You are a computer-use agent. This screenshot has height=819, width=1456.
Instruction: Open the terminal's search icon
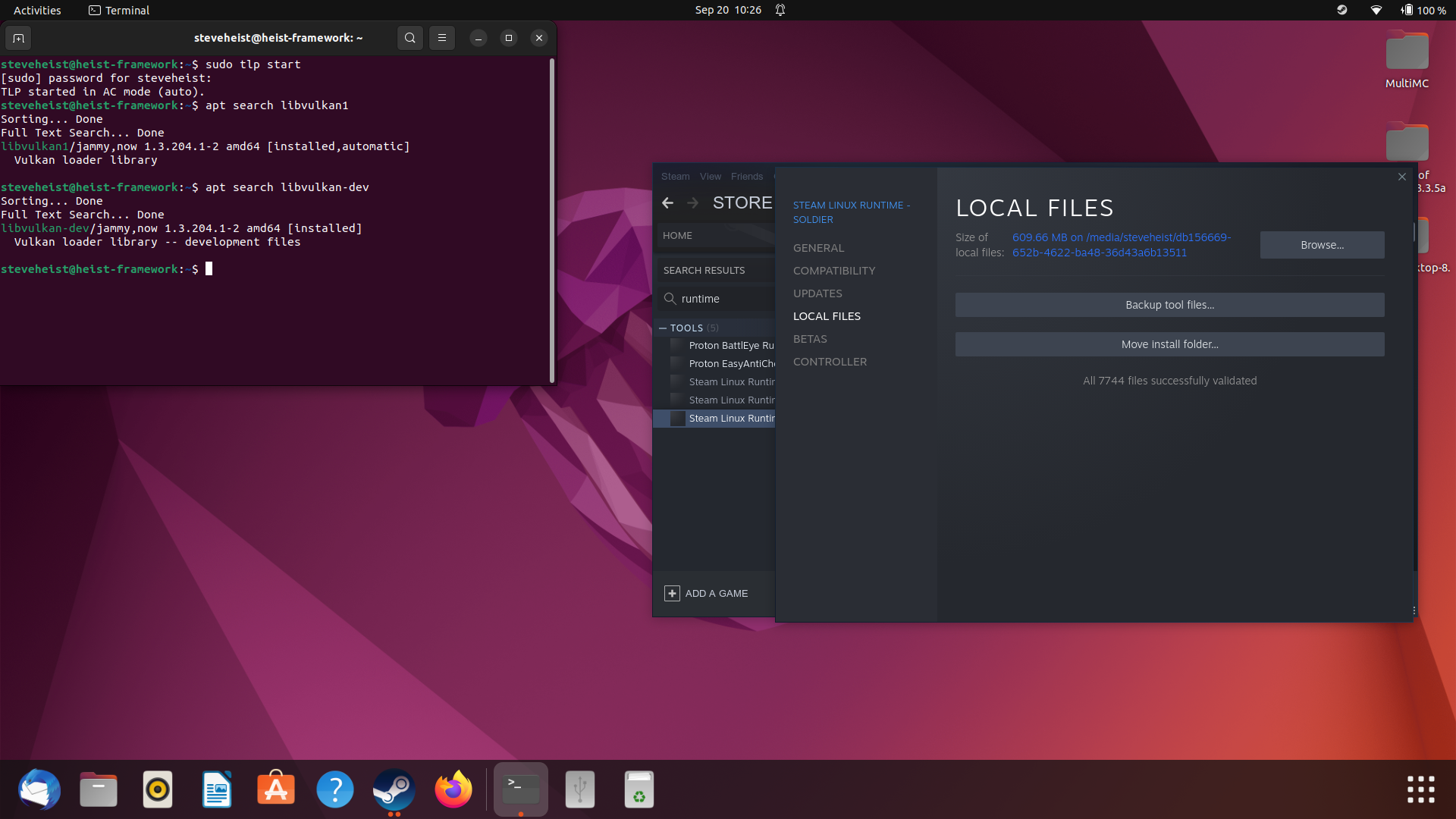pos(409,37)
